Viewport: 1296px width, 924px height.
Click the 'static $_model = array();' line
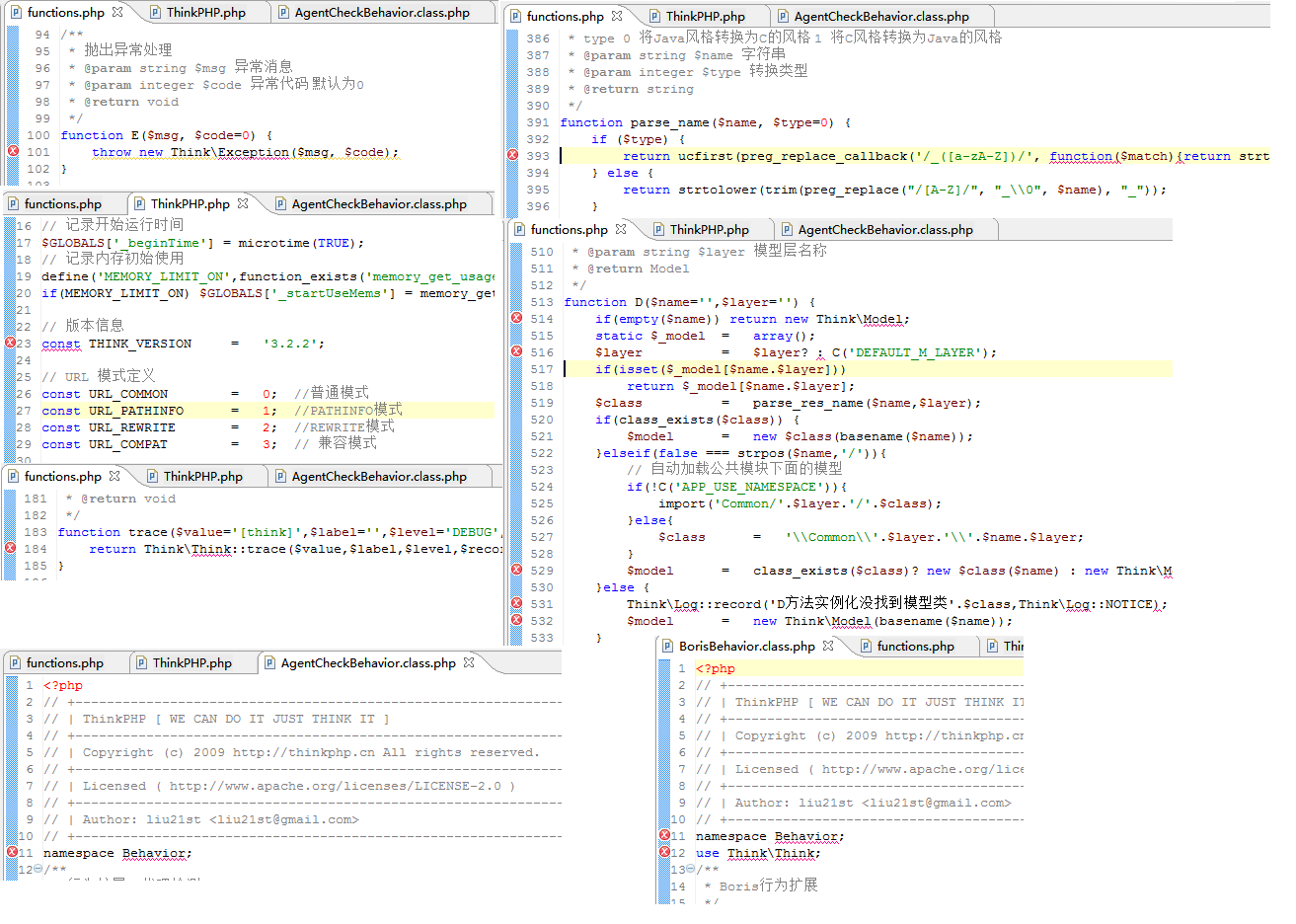point(706,336)
